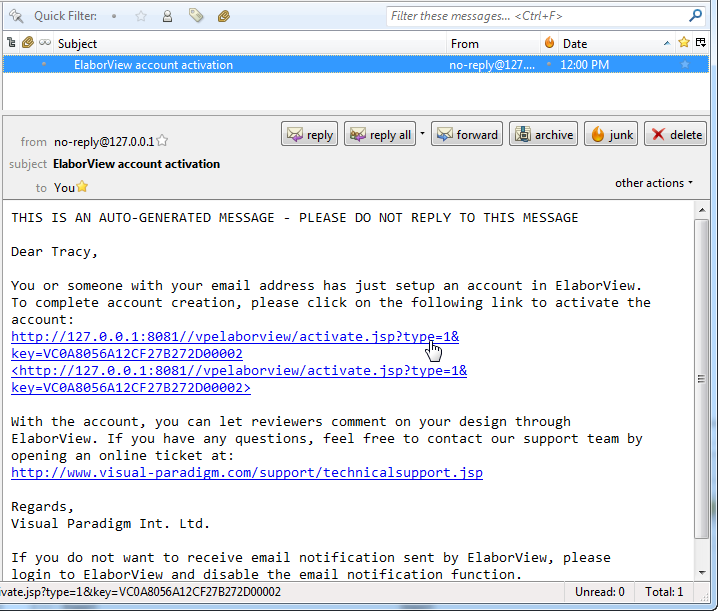Click the Unread: 0 status bar entry

pos(599,592)
